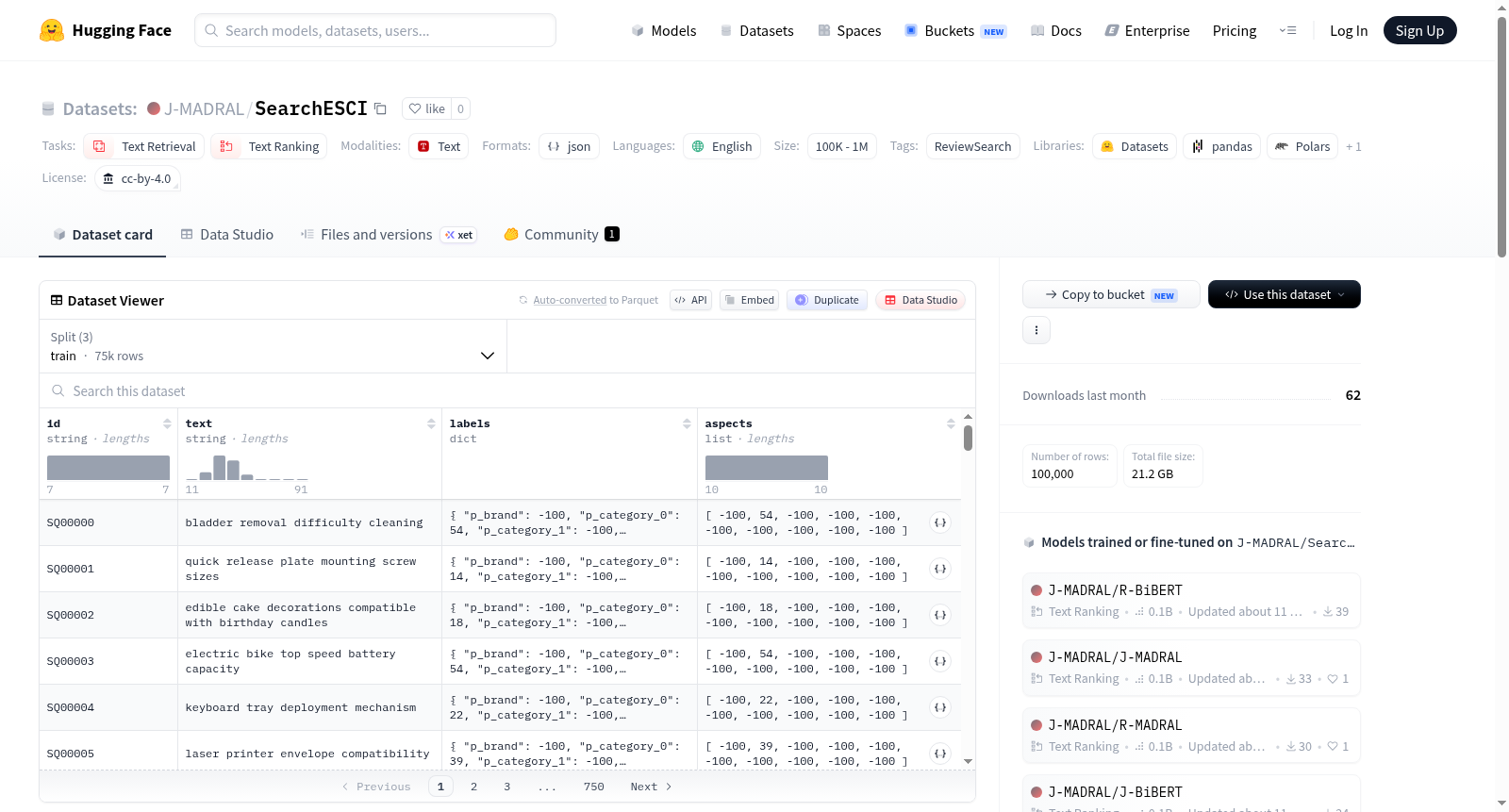This screenshot has width=1509, height=812.
Task: Click the text lengths histogram
Action: pyautogui.click(x=247, y=468)
